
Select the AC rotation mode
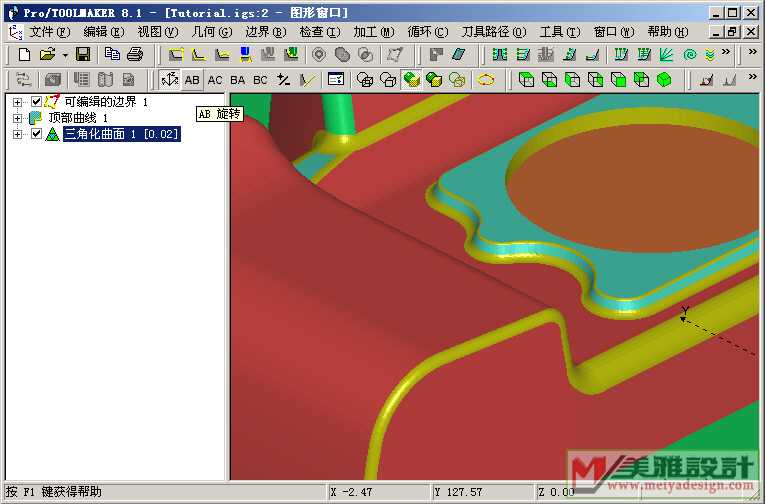pos(215,80)
